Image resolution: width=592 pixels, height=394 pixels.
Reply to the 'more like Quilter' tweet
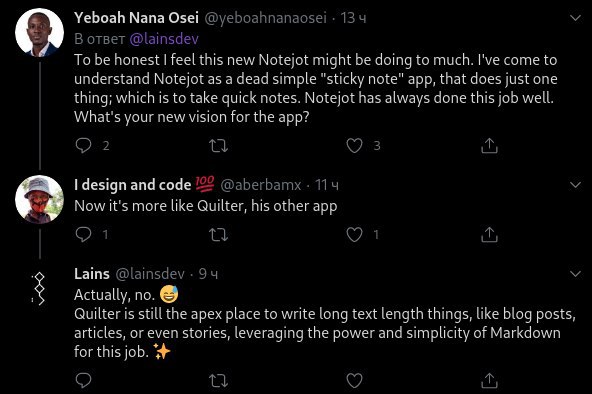83,234
